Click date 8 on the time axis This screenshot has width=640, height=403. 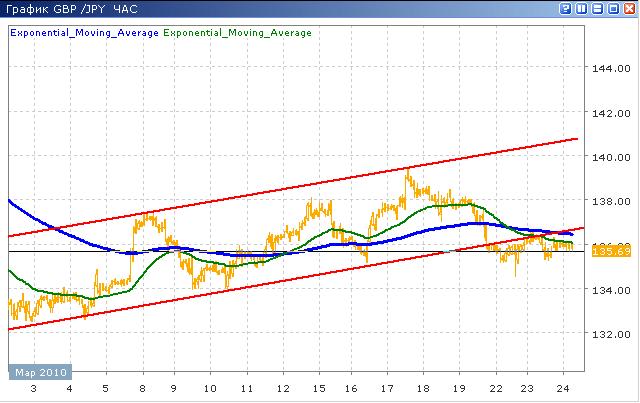143,390
